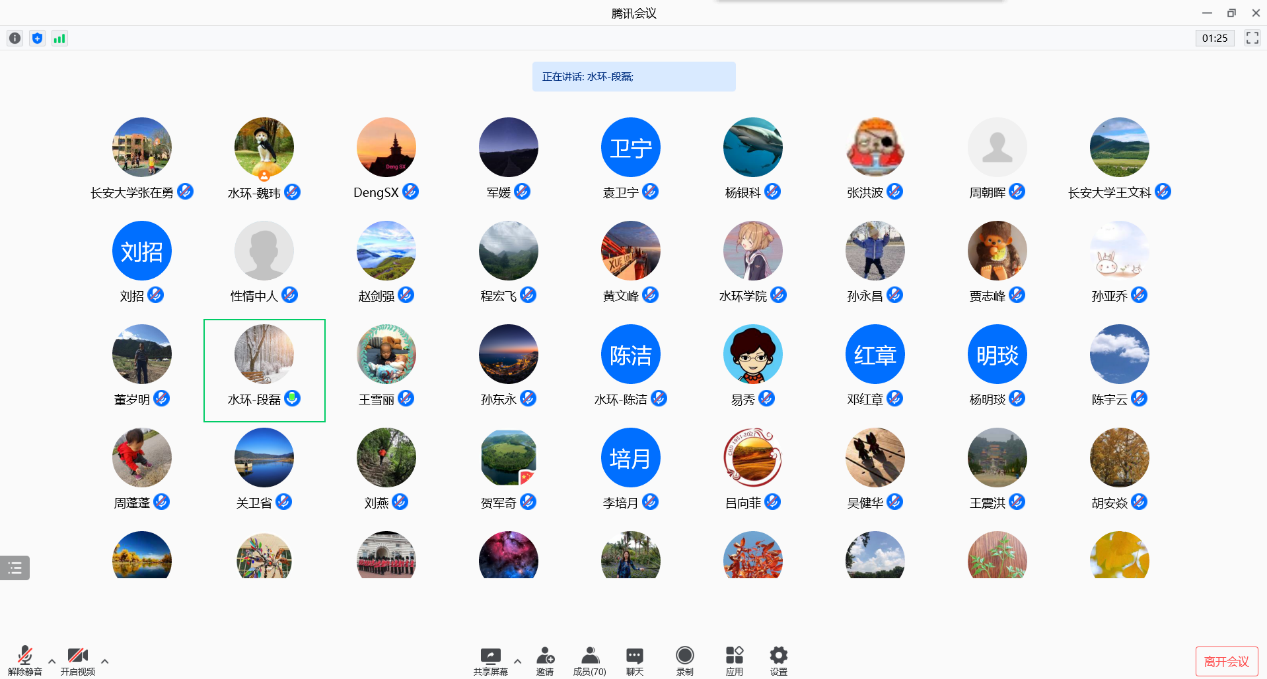The image size is (1267, 679).
Task: Click 共享屏幕 share screen
Action: click(x=490, y=660)
